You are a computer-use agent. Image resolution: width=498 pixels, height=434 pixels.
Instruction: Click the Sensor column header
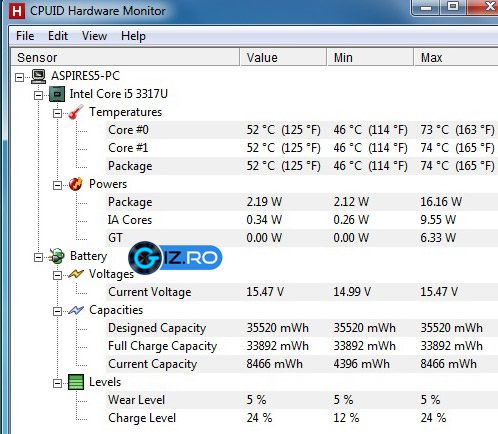coord(125,57)
